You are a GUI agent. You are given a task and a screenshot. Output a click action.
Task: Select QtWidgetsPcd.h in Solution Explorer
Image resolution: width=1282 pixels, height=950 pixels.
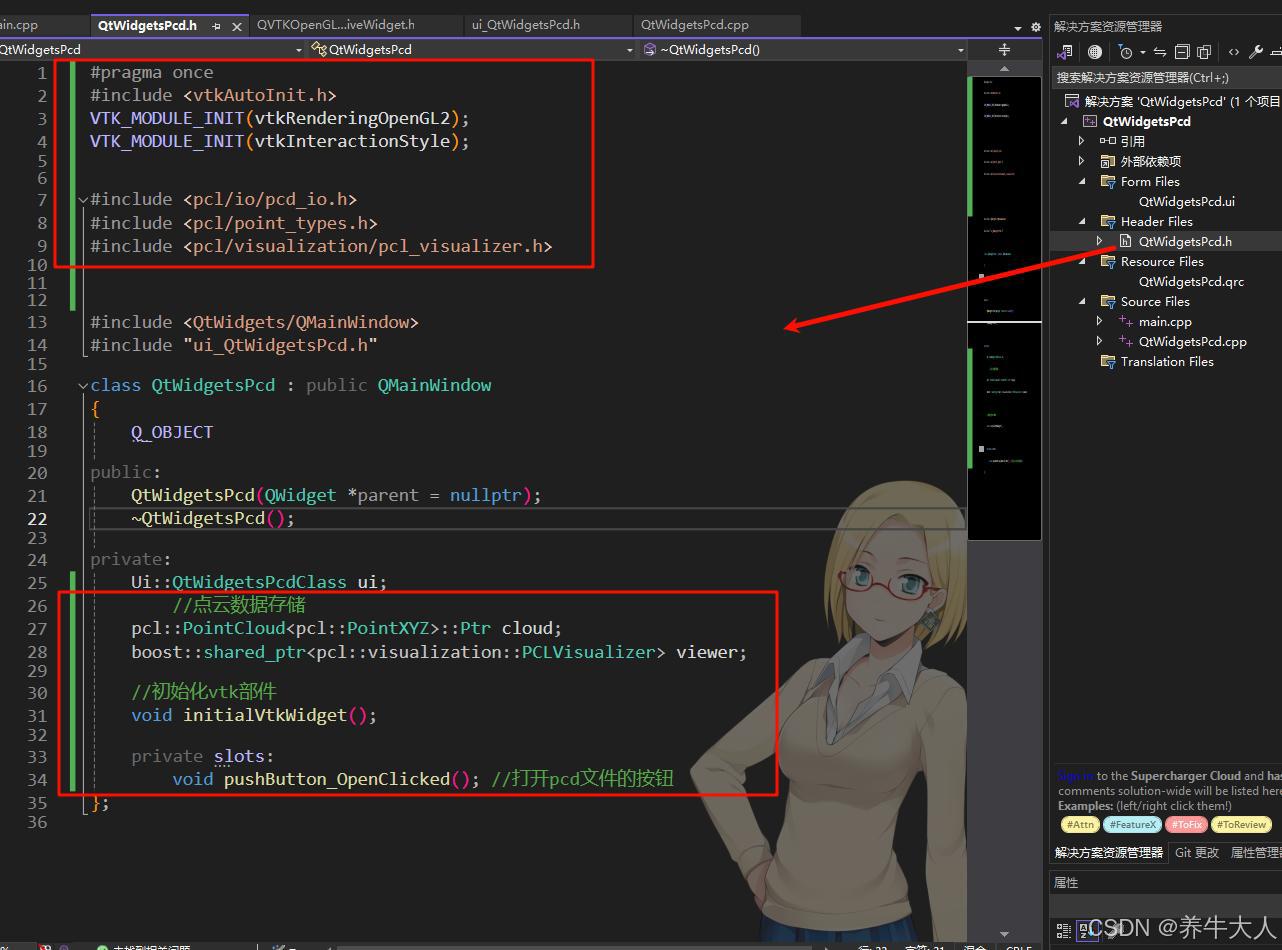(x=1185, y=241)
